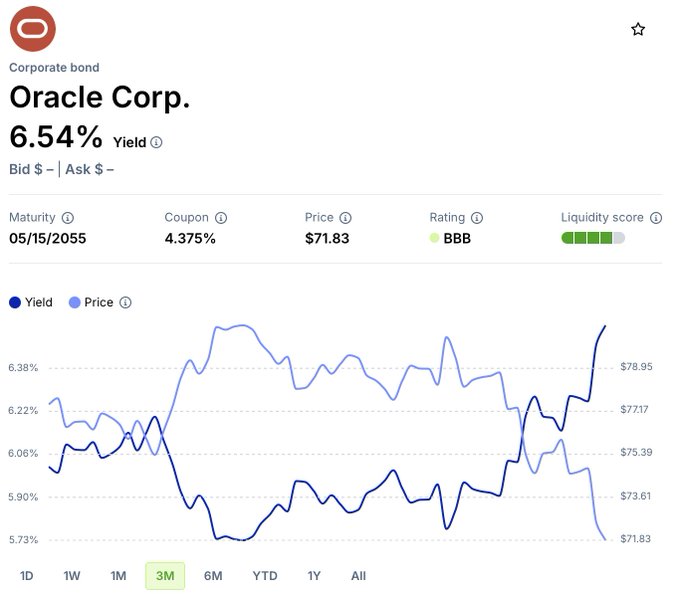
Task: Switch to the 1M time range
Action: [118, 575]
